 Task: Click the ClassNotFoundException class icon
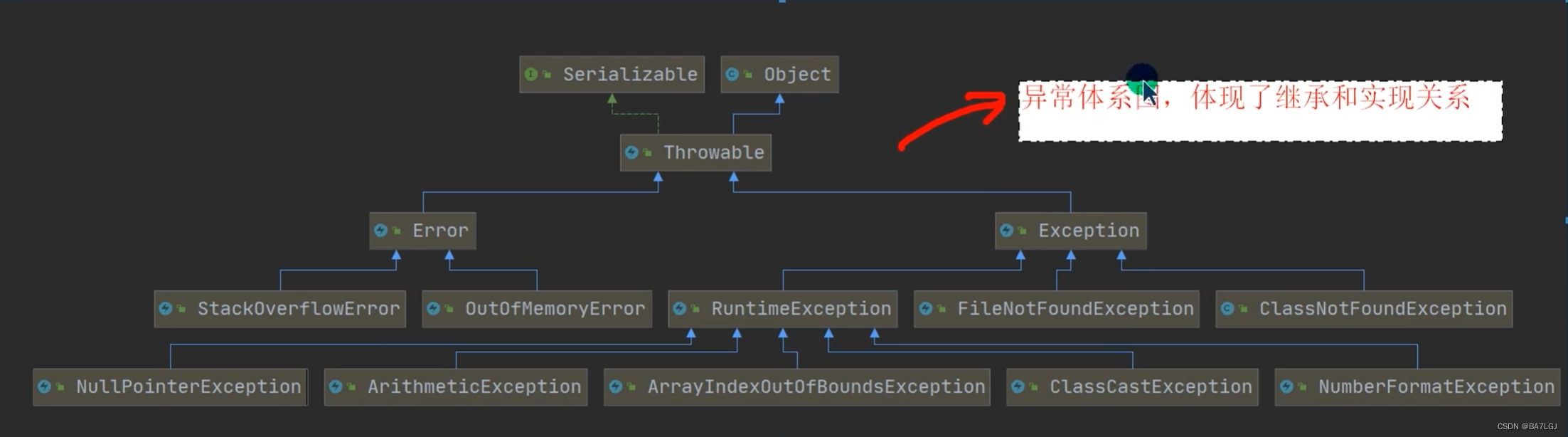coord(1227,309)
